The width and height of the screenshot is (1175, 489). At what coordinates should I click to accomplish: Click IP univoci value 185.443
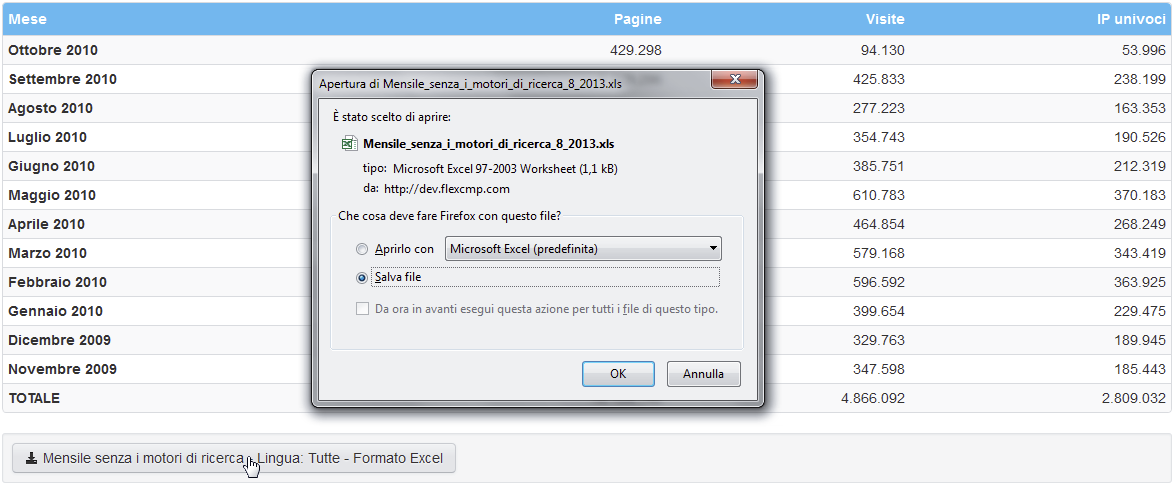click(x=1140, y=369)
